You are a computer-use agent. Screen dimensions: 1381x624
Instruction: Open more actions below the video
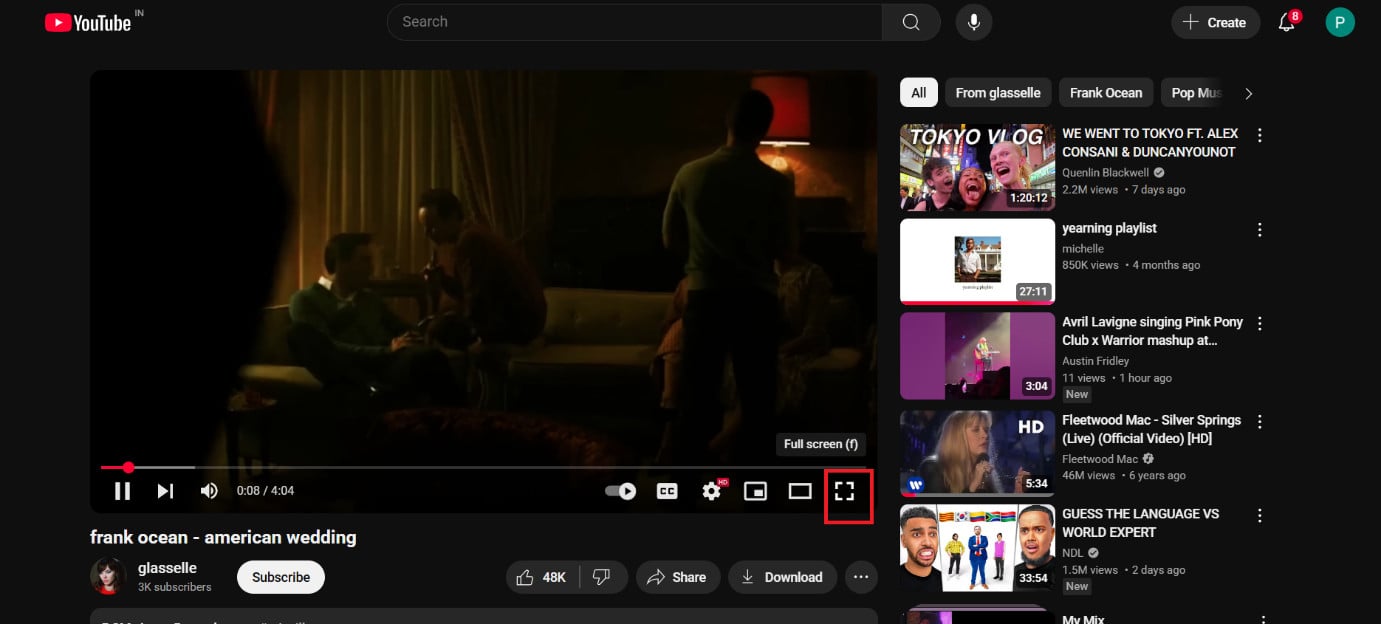(x=861, y=577)
